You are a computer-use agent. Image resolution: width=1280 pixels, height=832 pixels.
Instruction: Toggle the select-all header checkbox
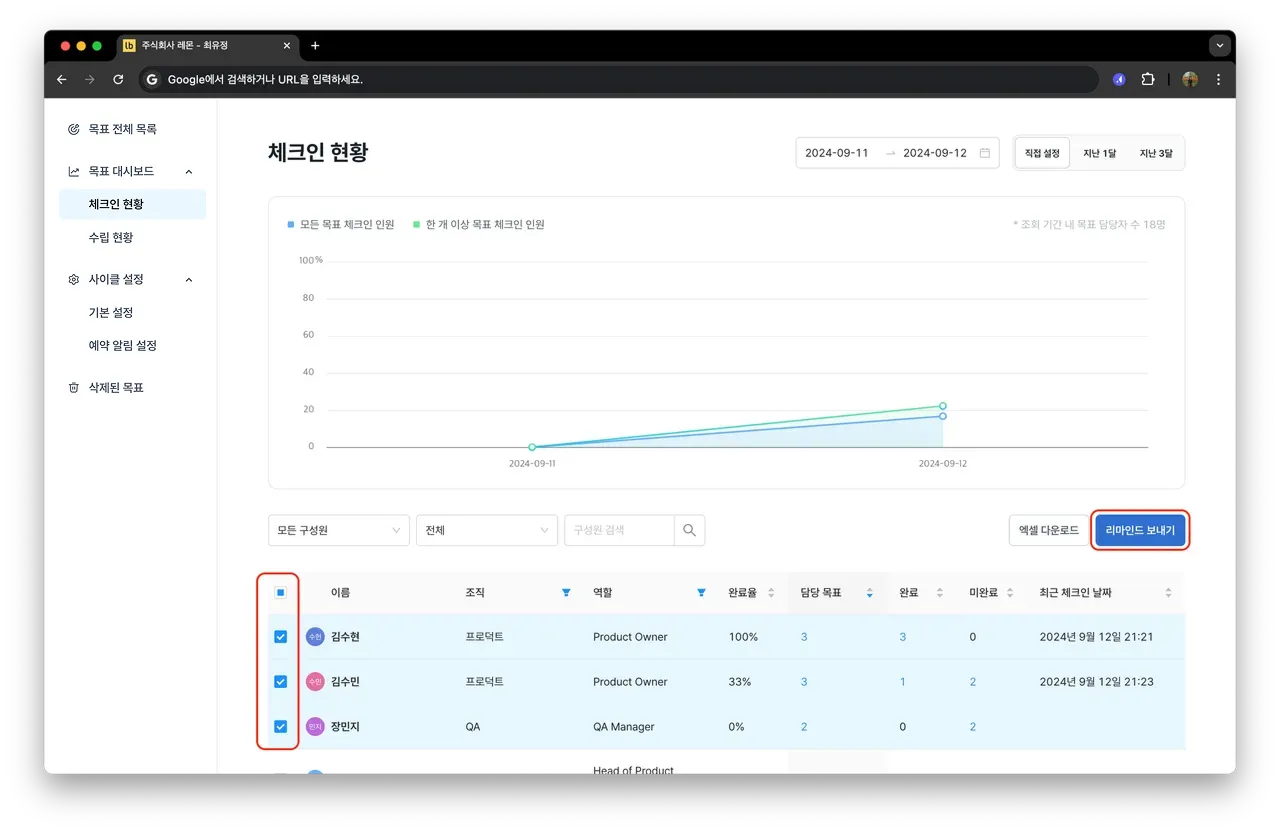(281, 593)
